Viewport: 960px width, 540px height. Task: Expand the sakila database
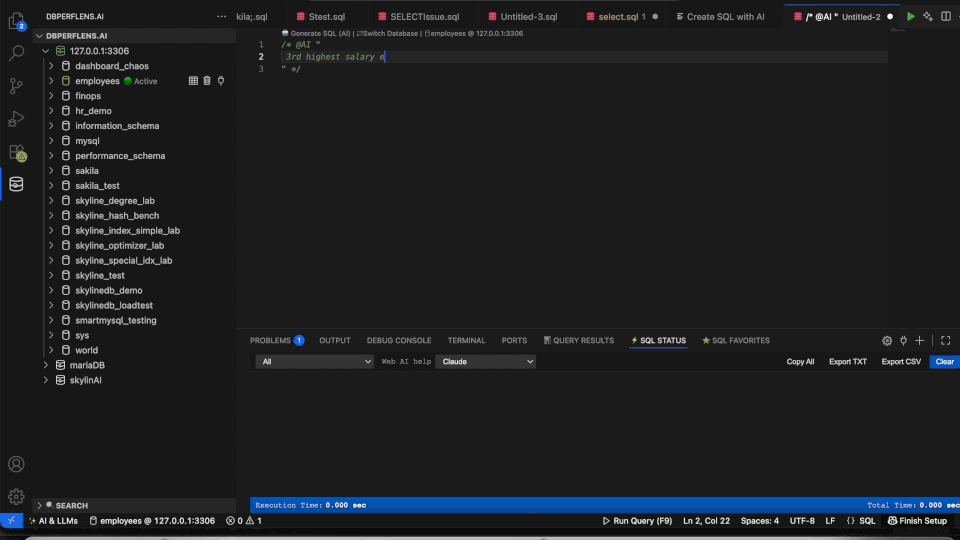[51, 171]
